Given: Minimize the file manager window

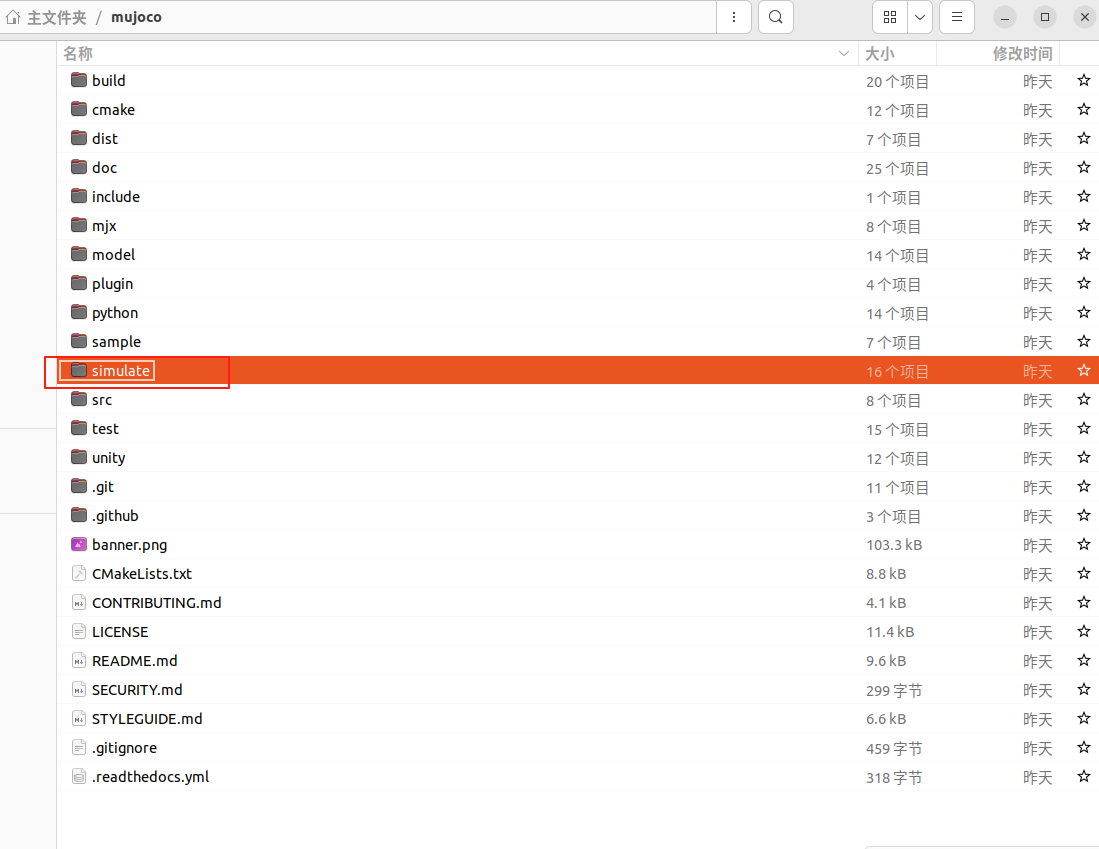Looking at the screenshot, I should 1004,18.
